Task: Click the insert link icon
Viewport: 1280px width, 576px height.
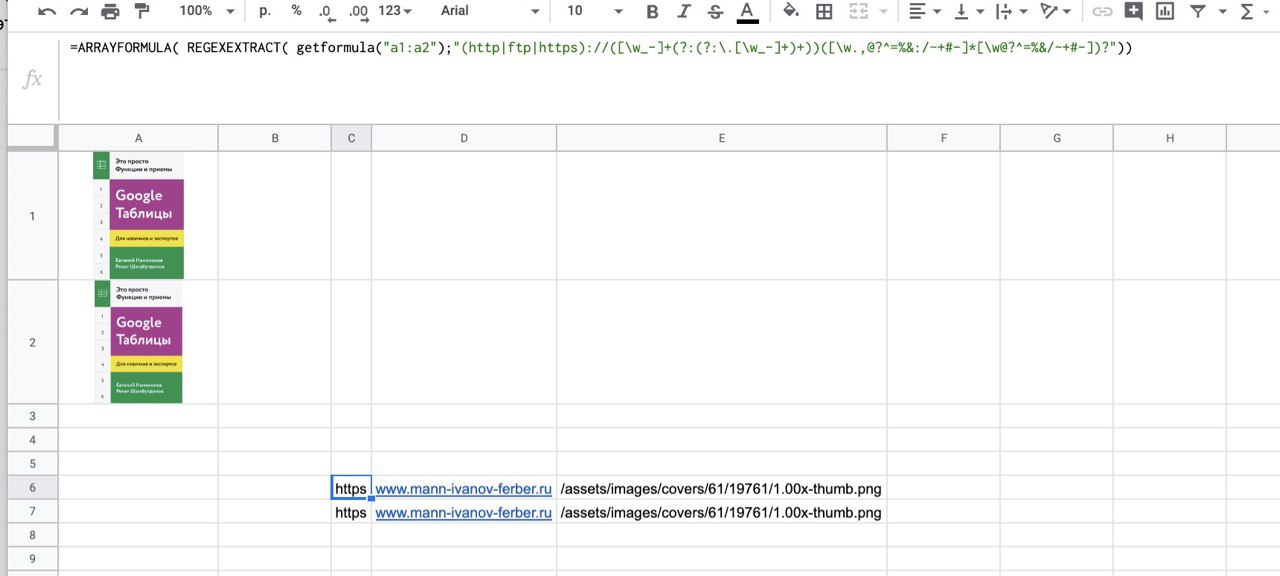Action: point(1102,11)
